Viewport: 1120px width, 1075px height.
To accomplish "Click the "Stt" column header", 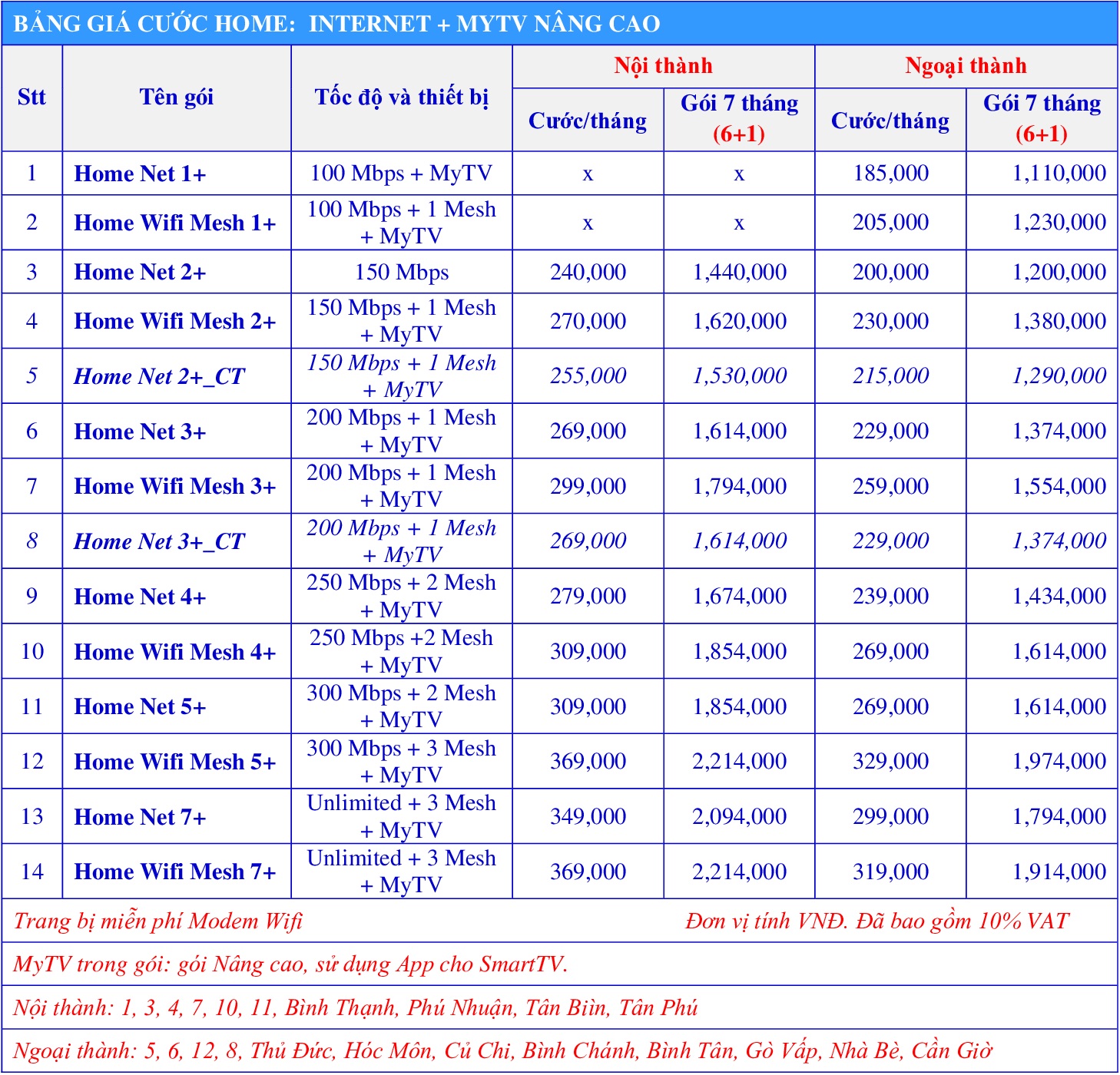I will point(31,98).
